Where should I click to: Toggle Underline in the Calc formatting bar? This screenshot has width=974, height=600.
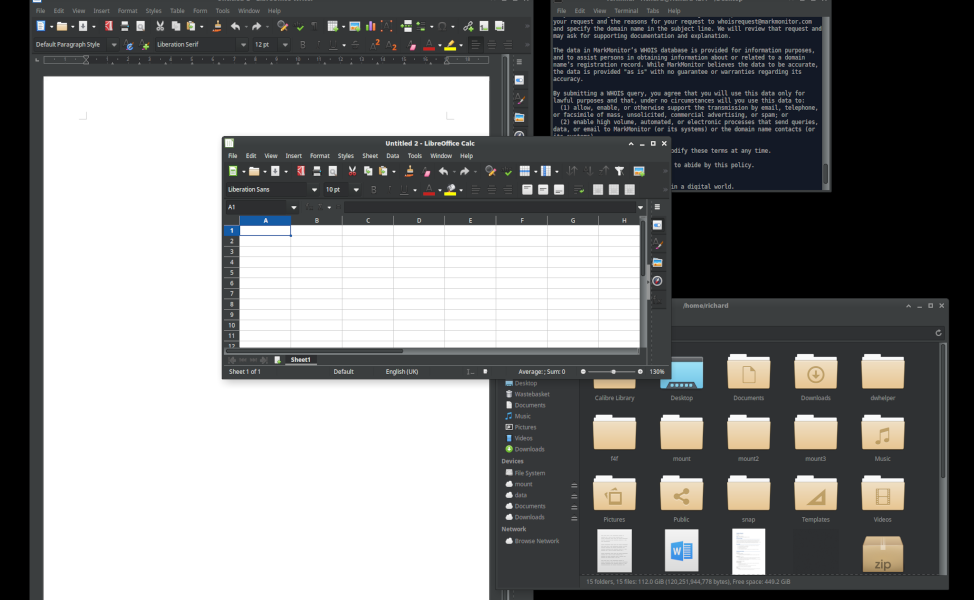pyautogui.click(x=404, y=190)
